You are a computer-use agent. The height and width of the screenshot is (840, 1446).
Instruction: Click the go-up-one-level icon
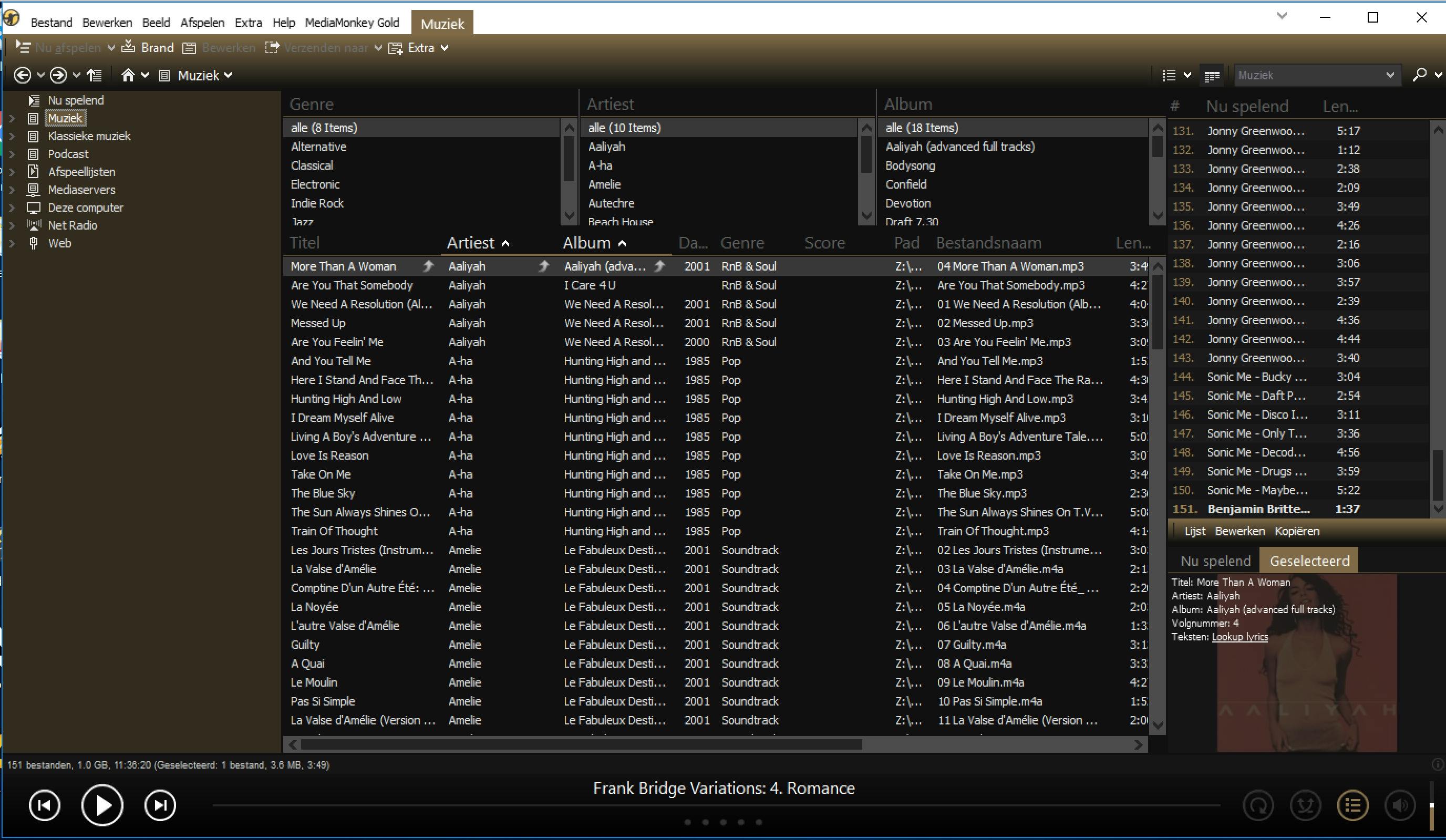[x=94, y=75]
